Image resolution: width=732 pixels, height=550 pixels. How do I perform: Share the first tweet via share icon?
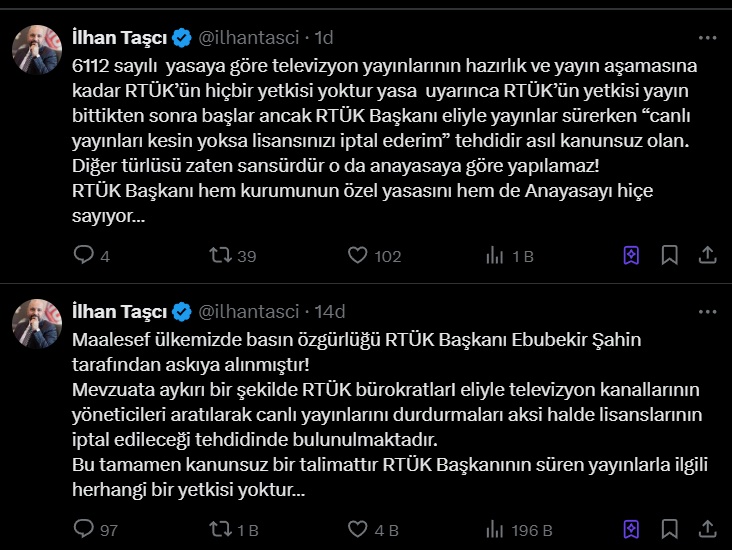(707, 255)
